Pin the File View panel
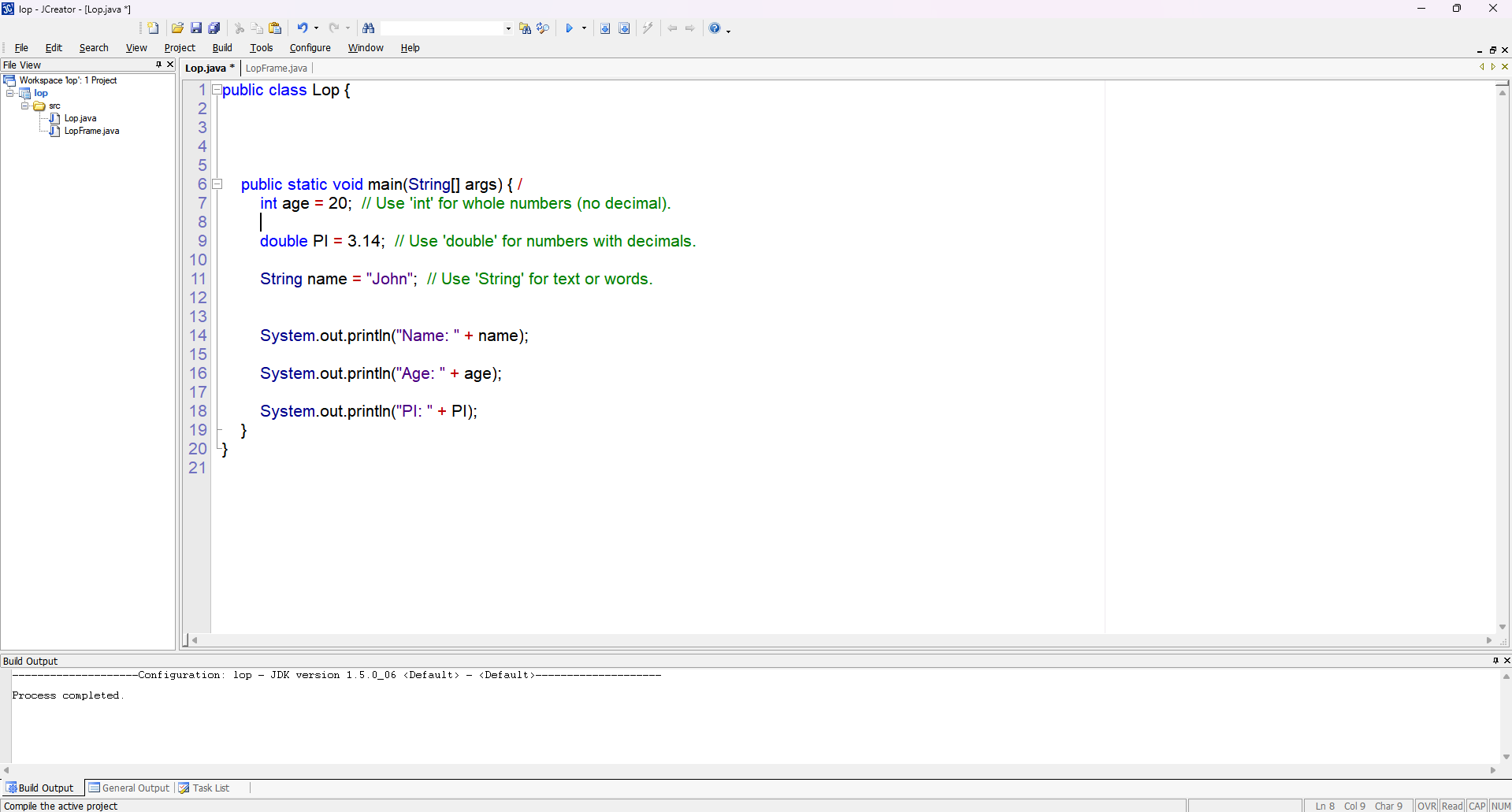1512x812 pixels. [x=158, y=65]
